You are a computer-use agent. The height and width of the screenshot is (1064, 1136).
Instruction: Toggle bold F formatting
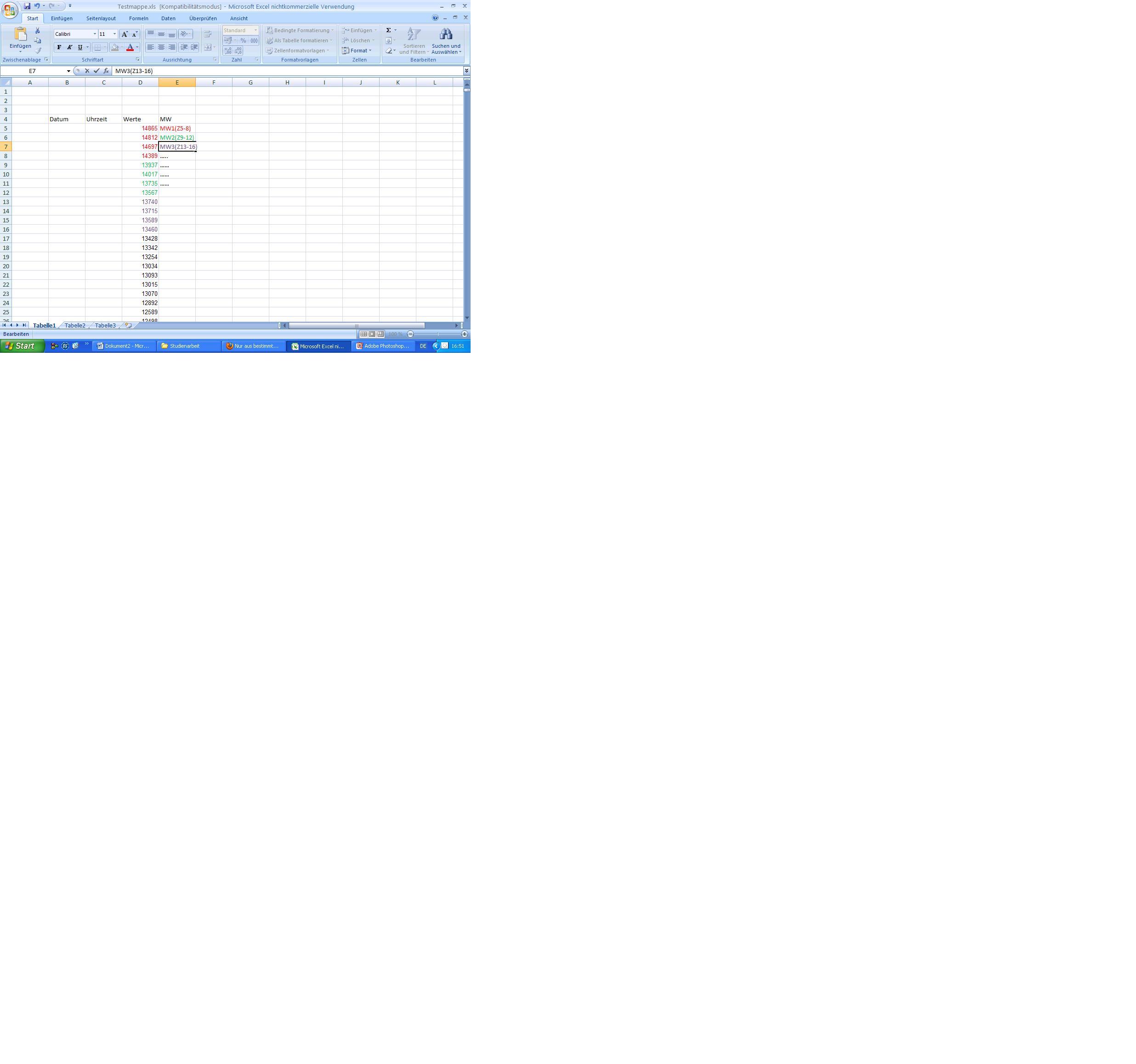coord(59,47)
